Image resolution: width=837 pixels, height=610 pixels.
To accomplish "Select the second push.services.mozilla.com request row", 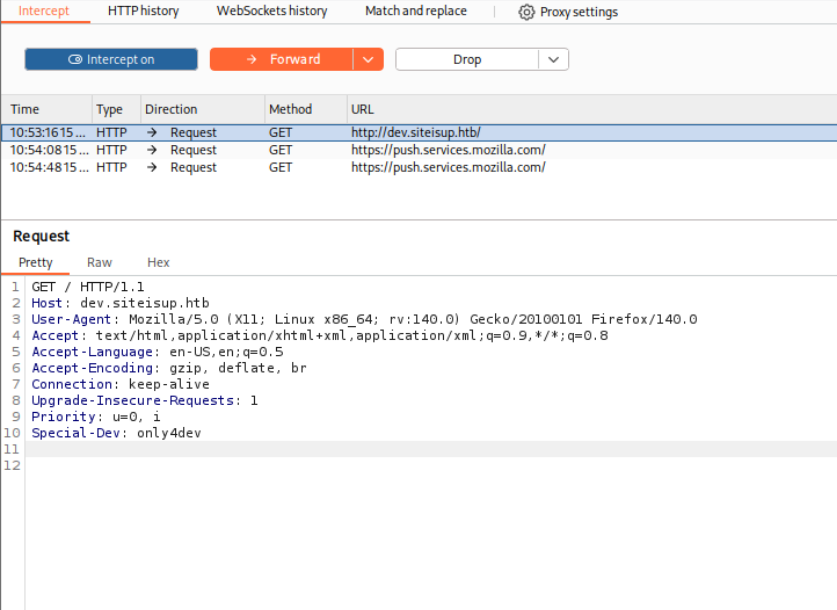I will pyautogui.click(x=447, y=167).
